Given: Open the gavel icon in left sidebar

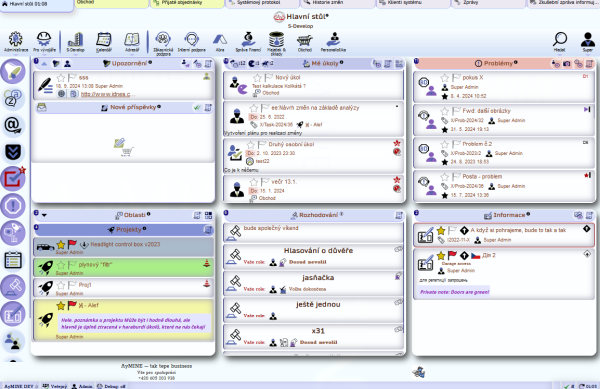Looking at the screenshot, I should coord(13,287).
